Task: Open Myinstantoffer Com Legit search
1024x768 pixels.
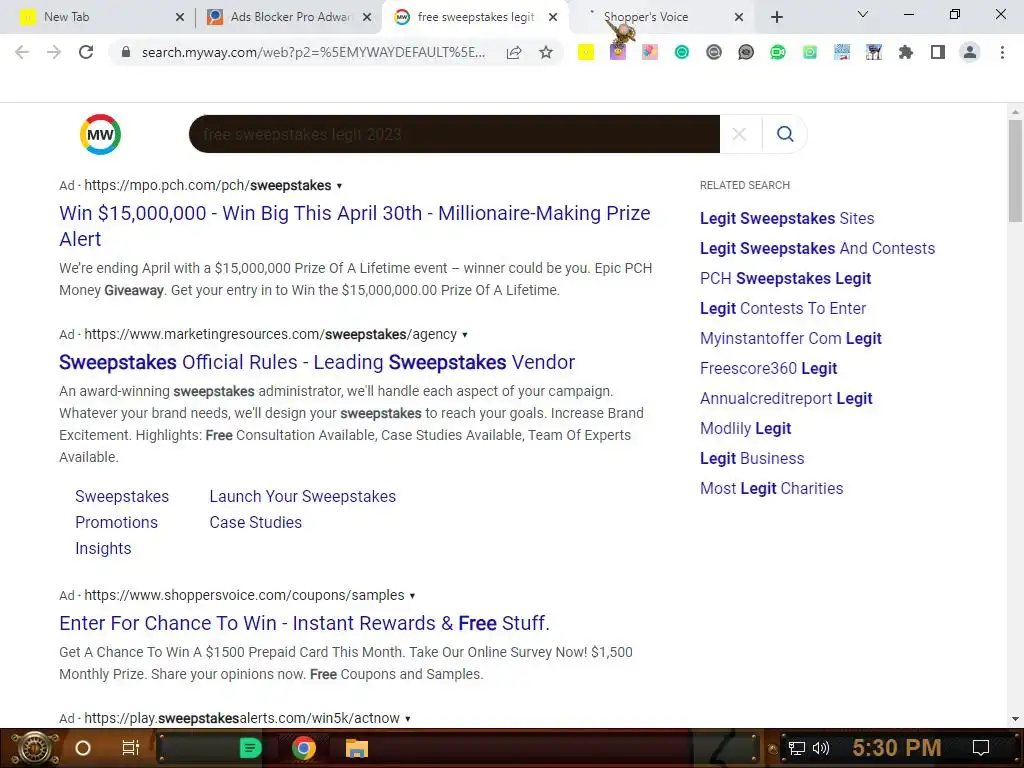Action: click(790, 338)
